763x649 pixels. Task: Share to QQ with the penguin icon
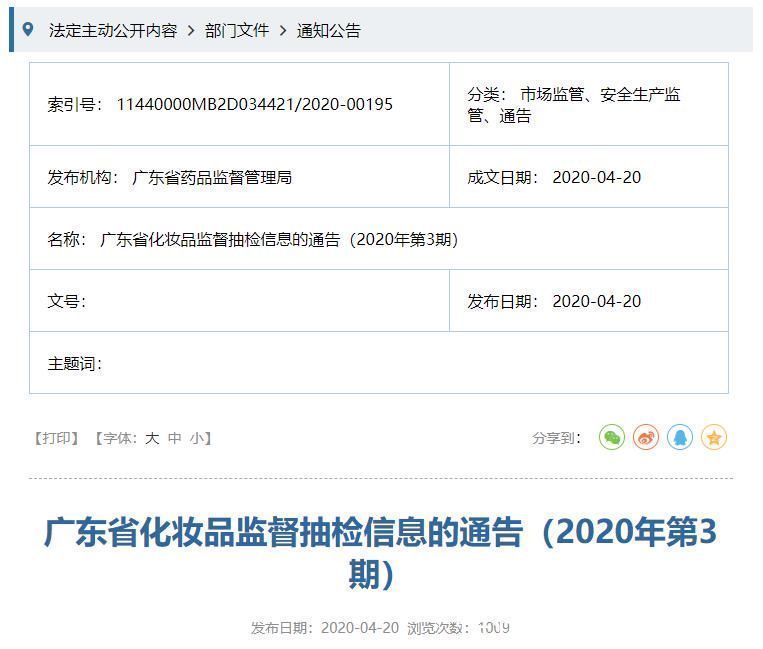point(680,437)
